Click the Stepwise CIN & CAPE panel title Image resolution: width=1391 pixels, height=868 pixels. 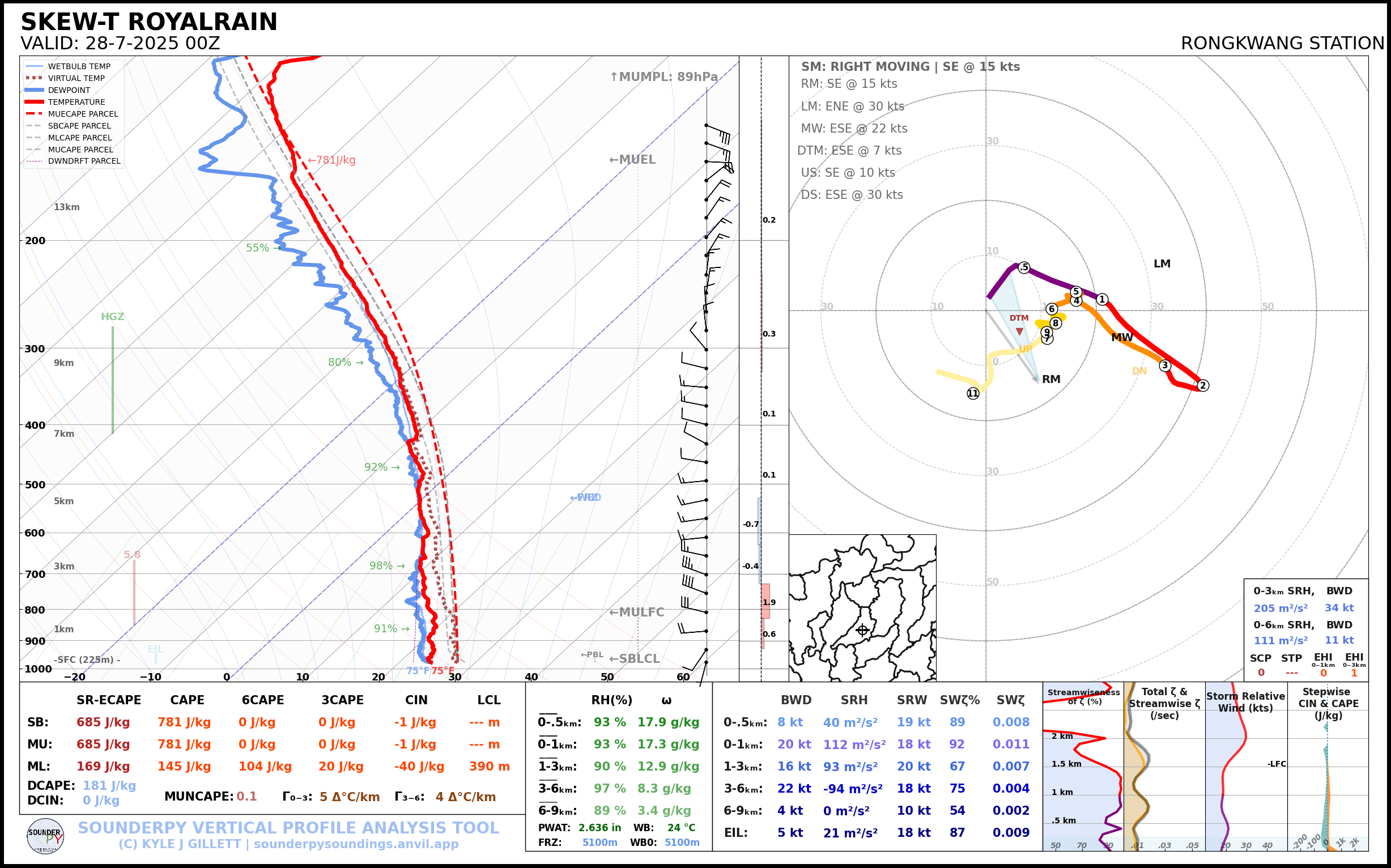[1329, 703]
